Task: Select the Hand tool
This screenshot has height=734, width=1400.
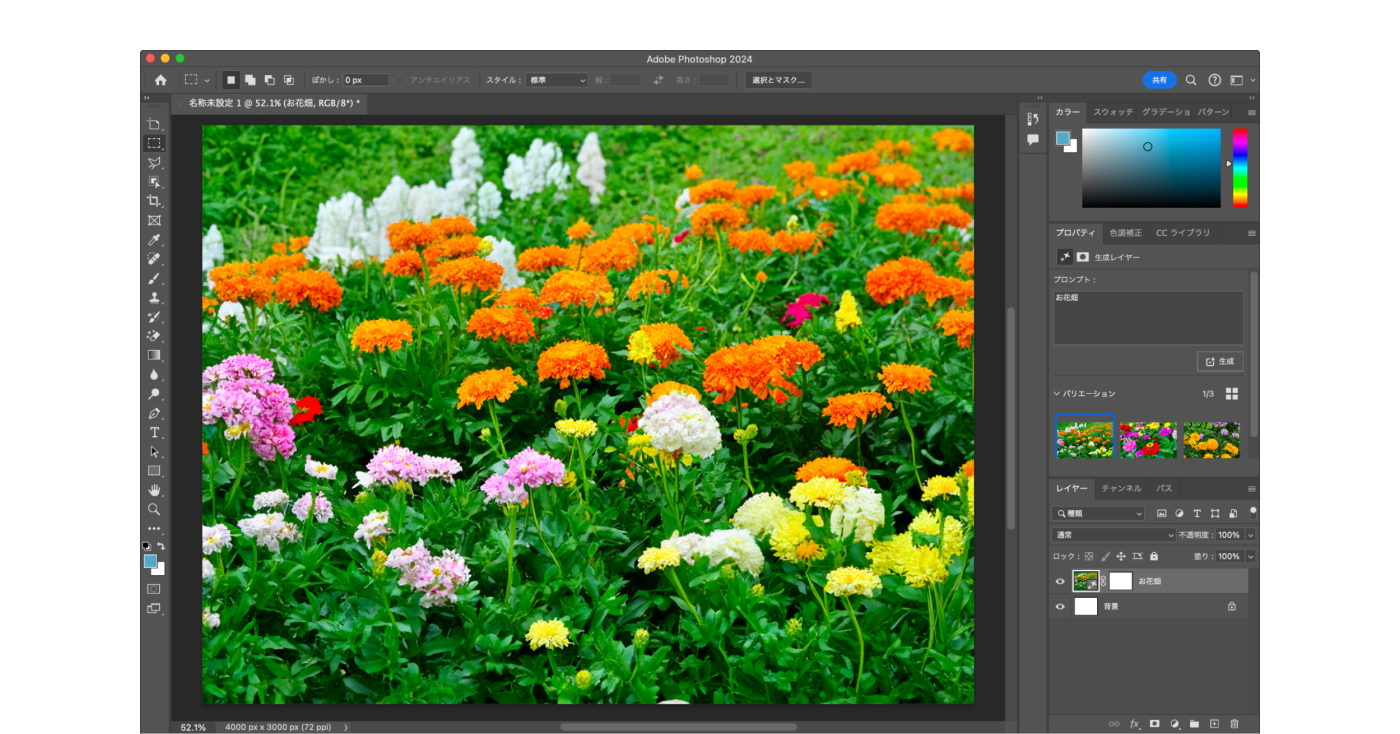Action: [154, 490]
